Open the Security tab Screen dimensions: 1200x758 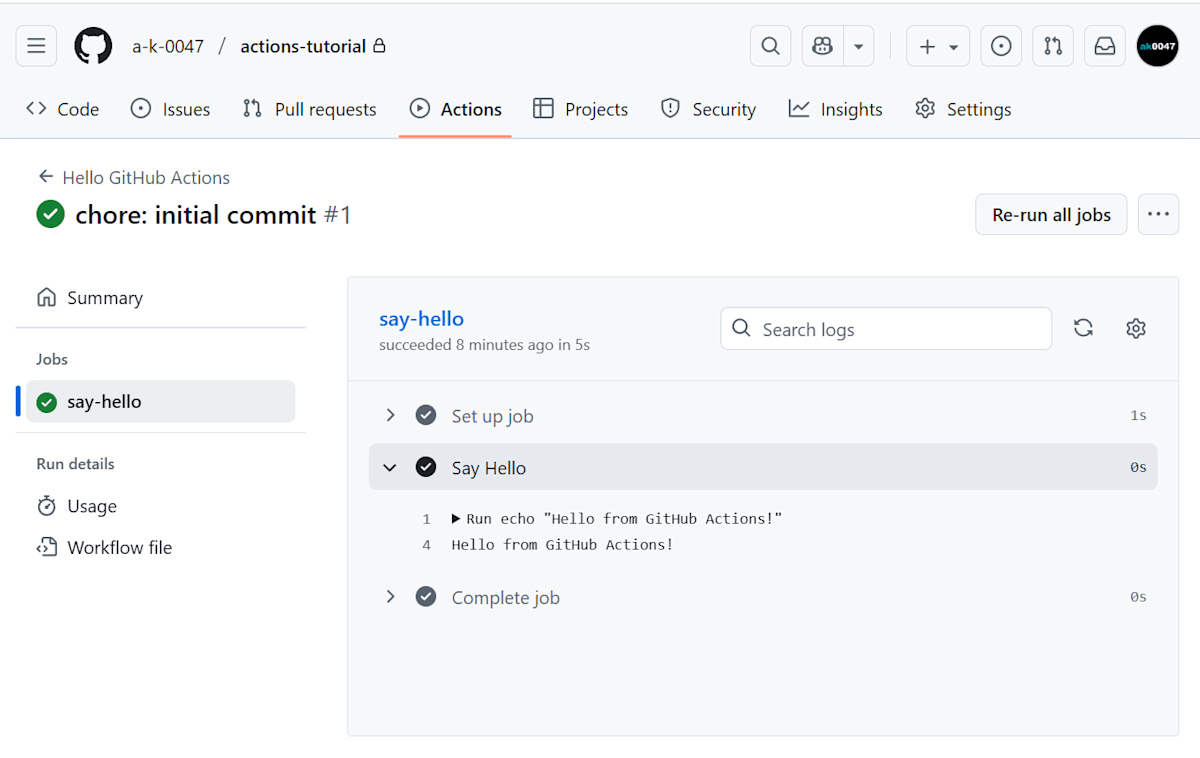point(708,109)
